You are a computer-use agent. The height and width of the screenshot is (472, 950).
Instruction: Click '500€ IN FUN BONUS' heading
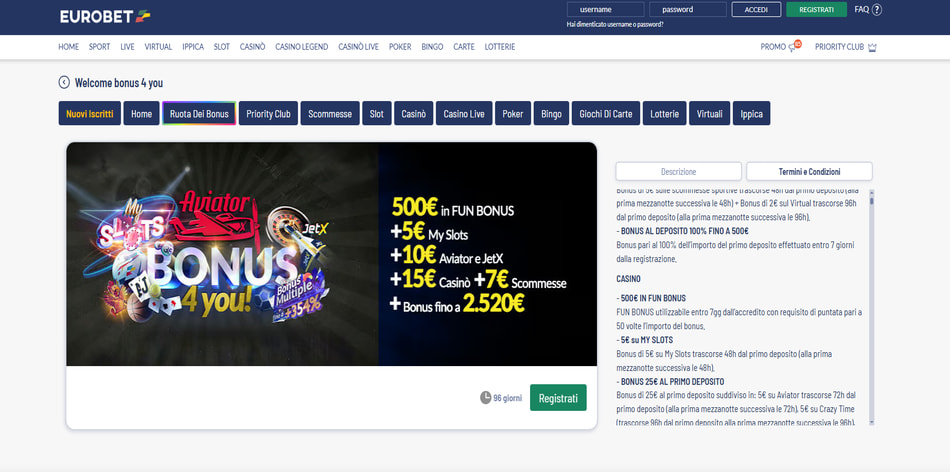tap(651, 298)
